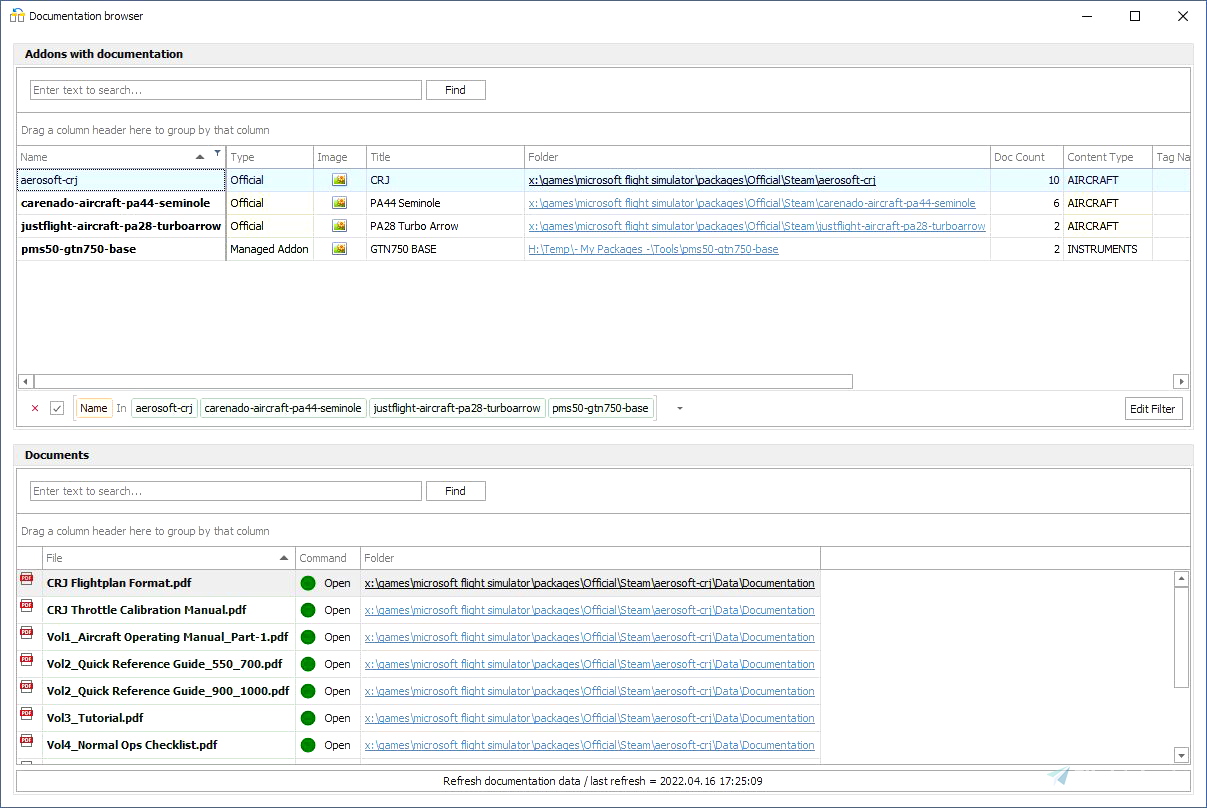Open the Edit Filter dialog
The width and height of the screenshot is (1207, 808).
point(1153,408)
